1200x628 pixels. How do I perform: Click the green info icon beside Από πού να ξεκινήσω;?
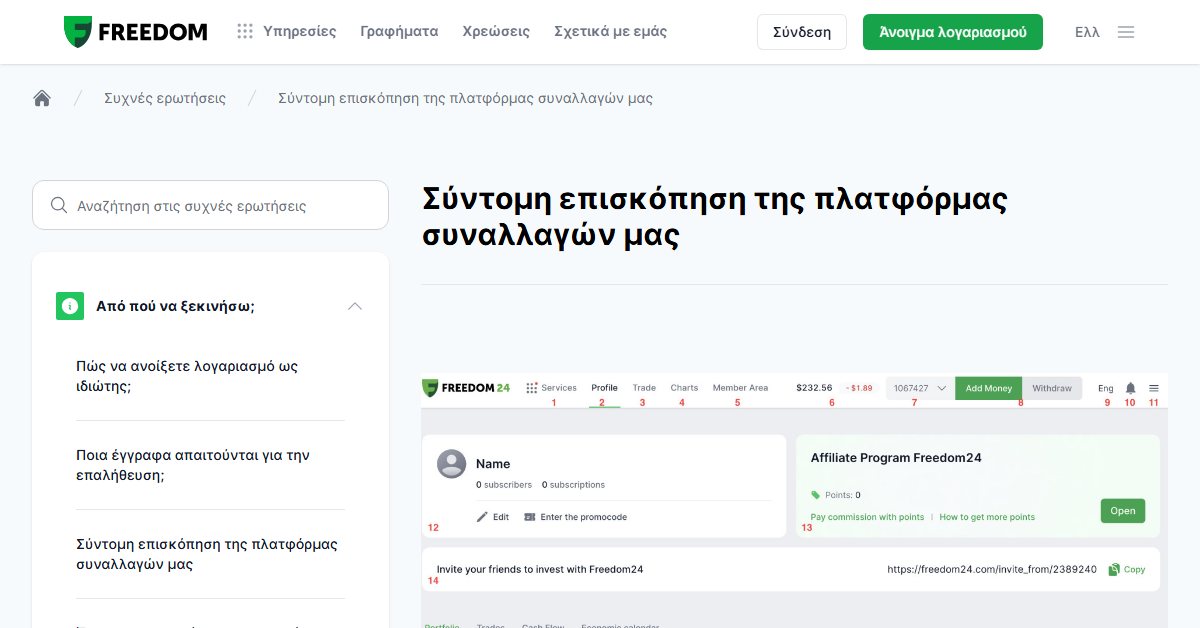70,306
